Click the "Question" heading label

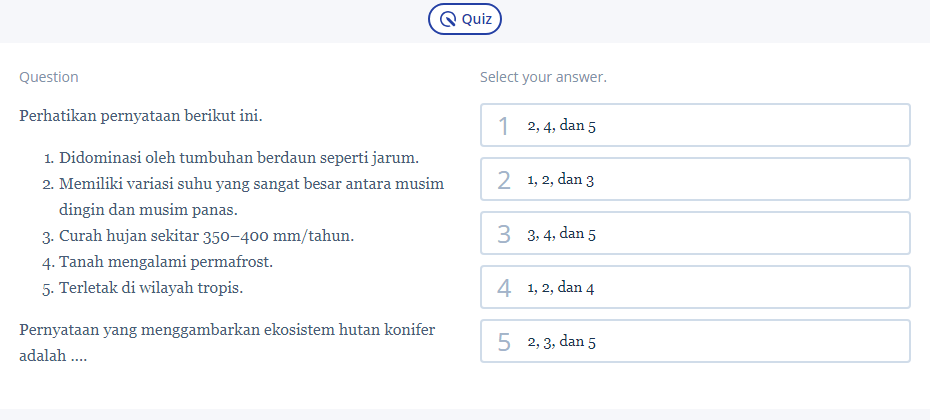click(49, 77)
